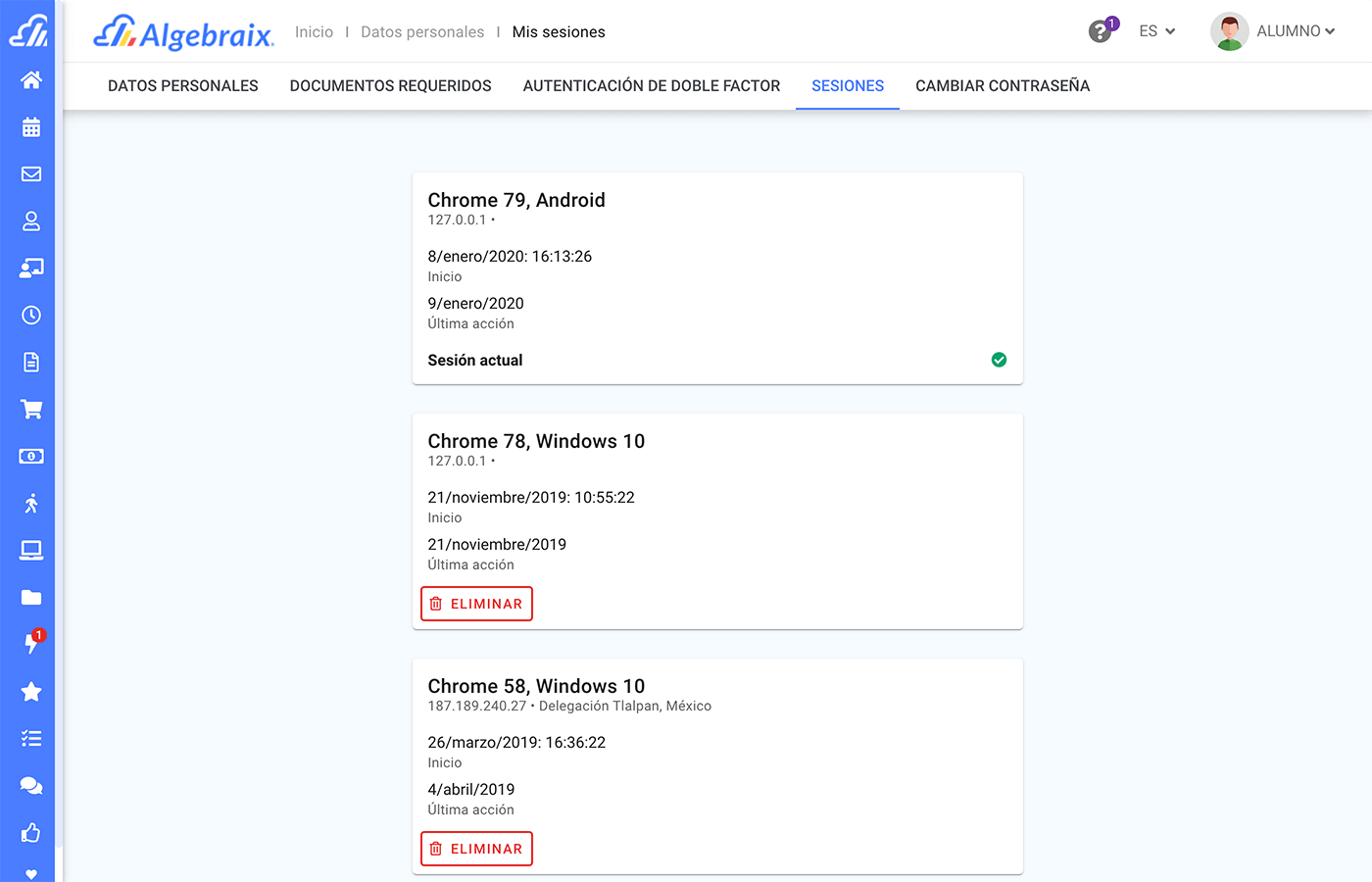Open the help question mark icon
1372x882 pixels.
point(1101,31)
